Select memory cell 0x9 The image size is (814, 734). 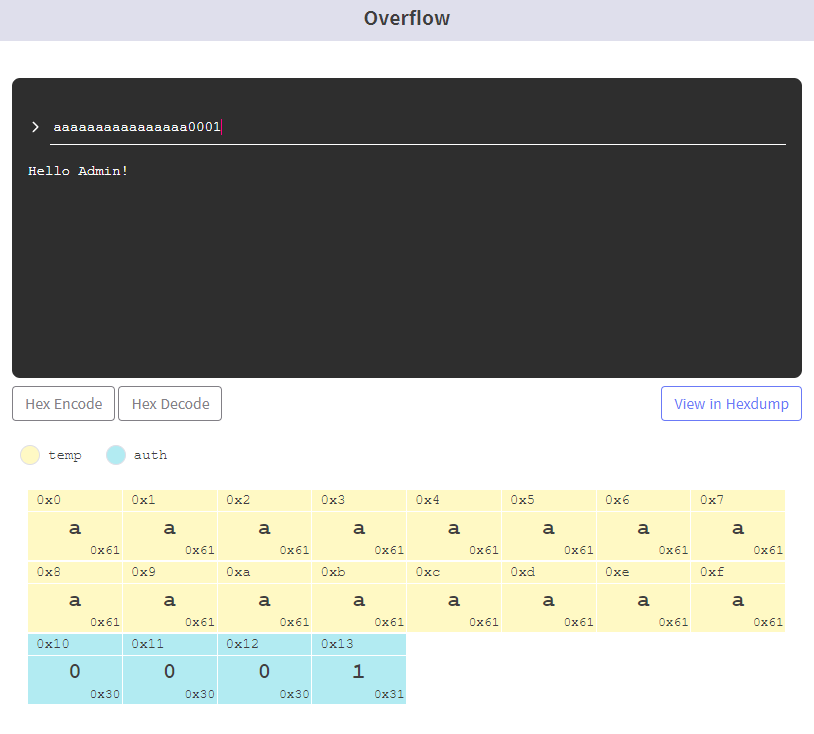(170, 597)
